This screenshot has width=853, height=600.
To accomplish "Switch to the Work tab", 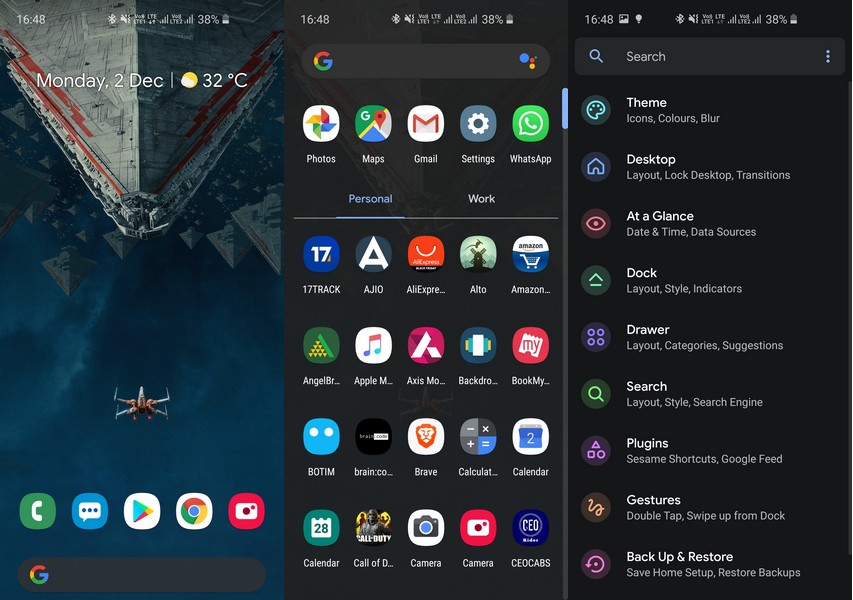I will [481, 199].
